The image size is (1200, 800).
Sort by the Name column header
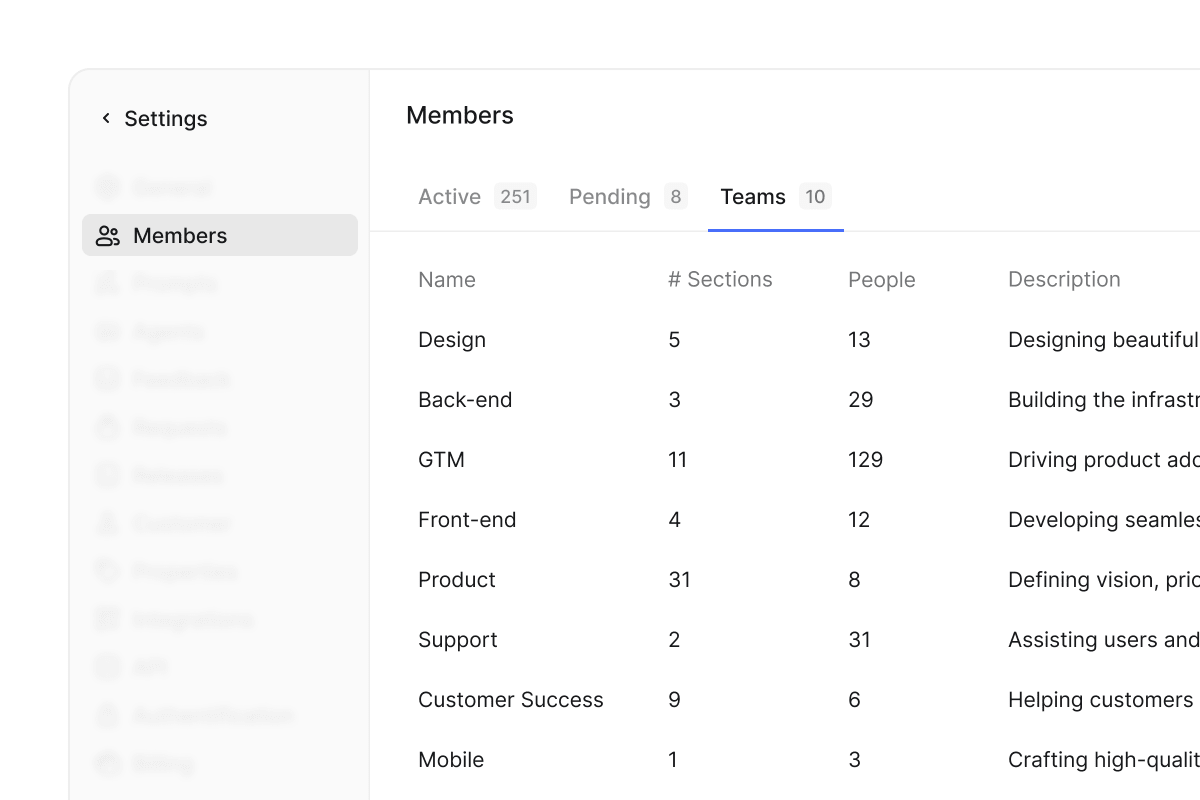[x=447, y=280]
